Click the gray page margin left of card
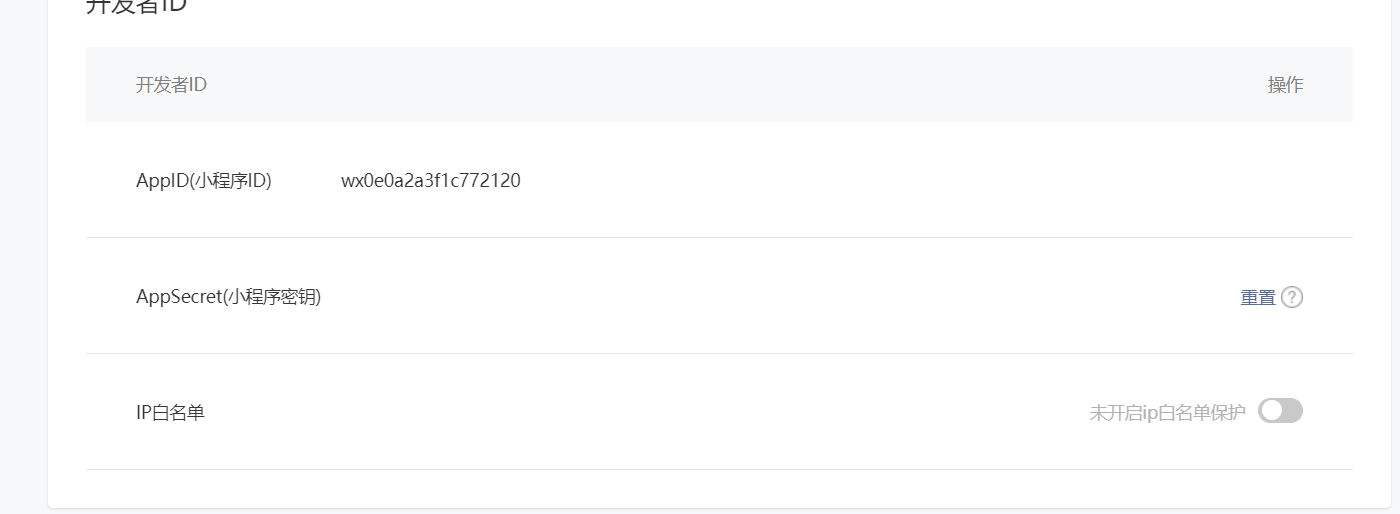 click(x=23, y=257)
